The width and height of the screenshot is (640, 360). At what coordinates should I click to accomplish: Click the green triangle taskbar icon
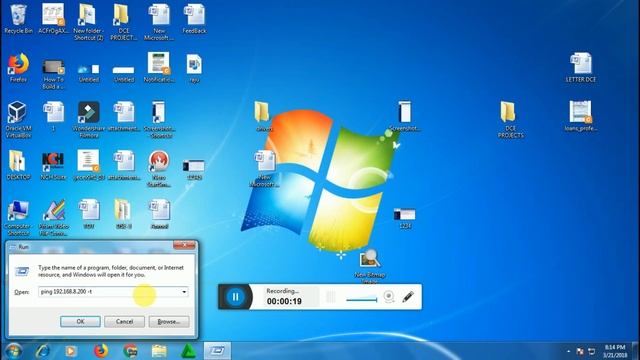coord(188,351)
